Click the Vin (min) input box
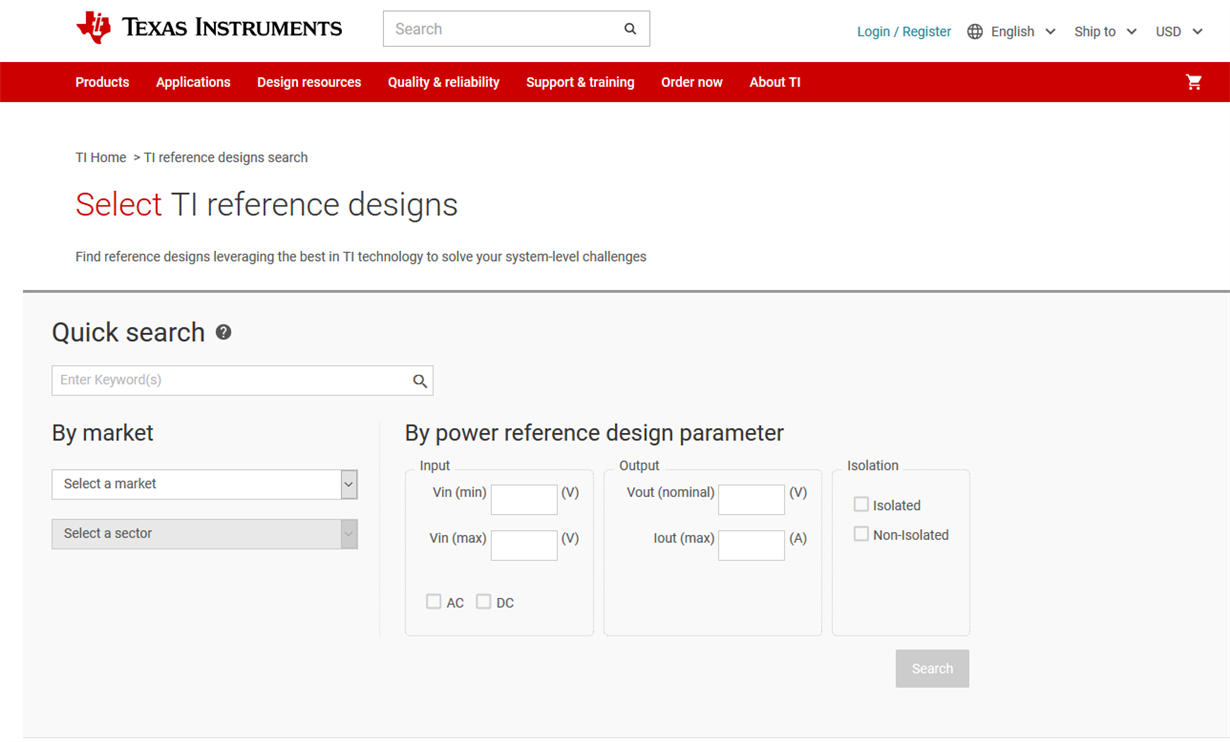This screenshot has height=742, width=1230. tap(524, 499)
